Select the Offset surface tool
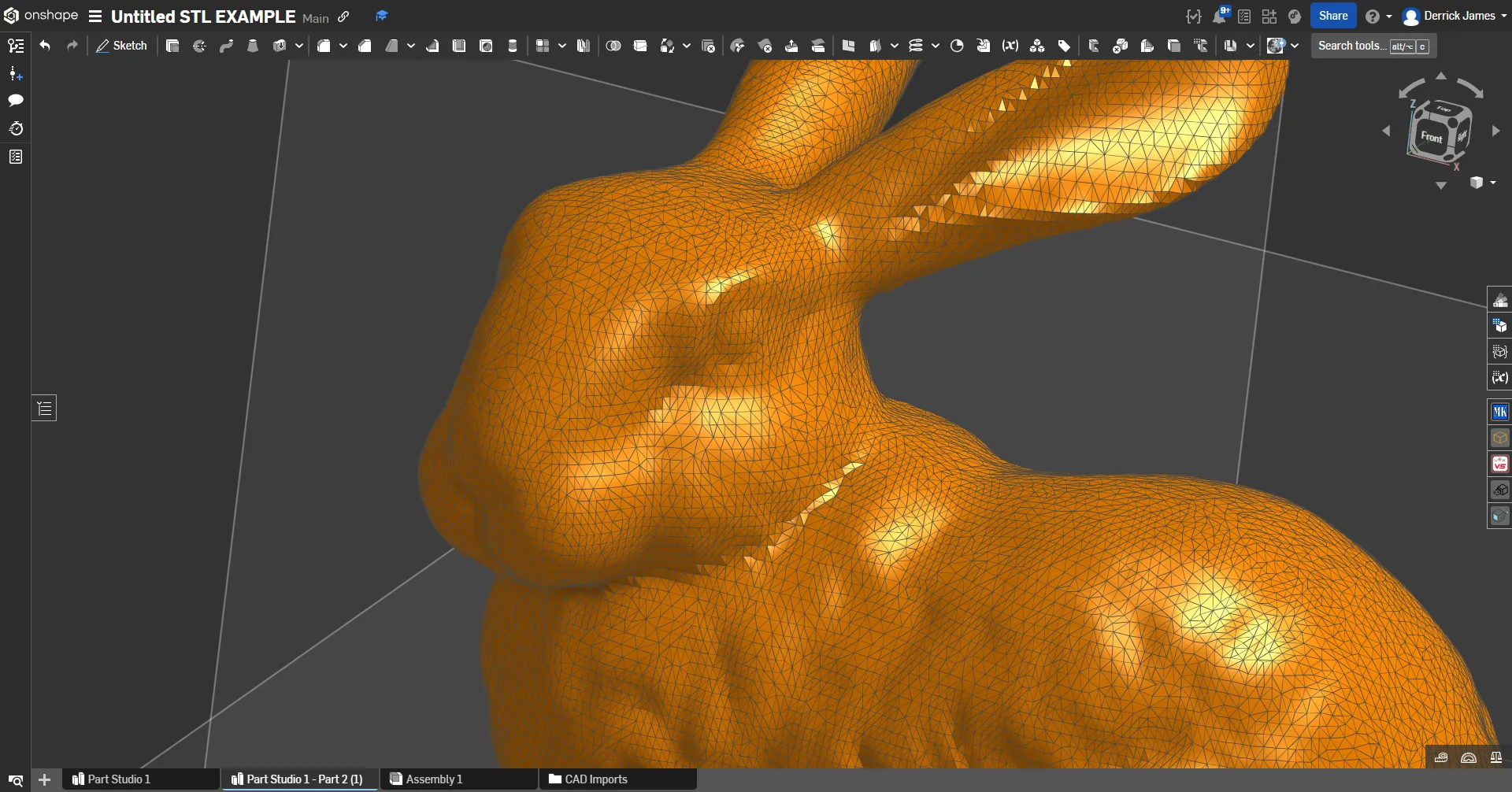The width and height of the screenshot is (1512, 792). (848, 46)
